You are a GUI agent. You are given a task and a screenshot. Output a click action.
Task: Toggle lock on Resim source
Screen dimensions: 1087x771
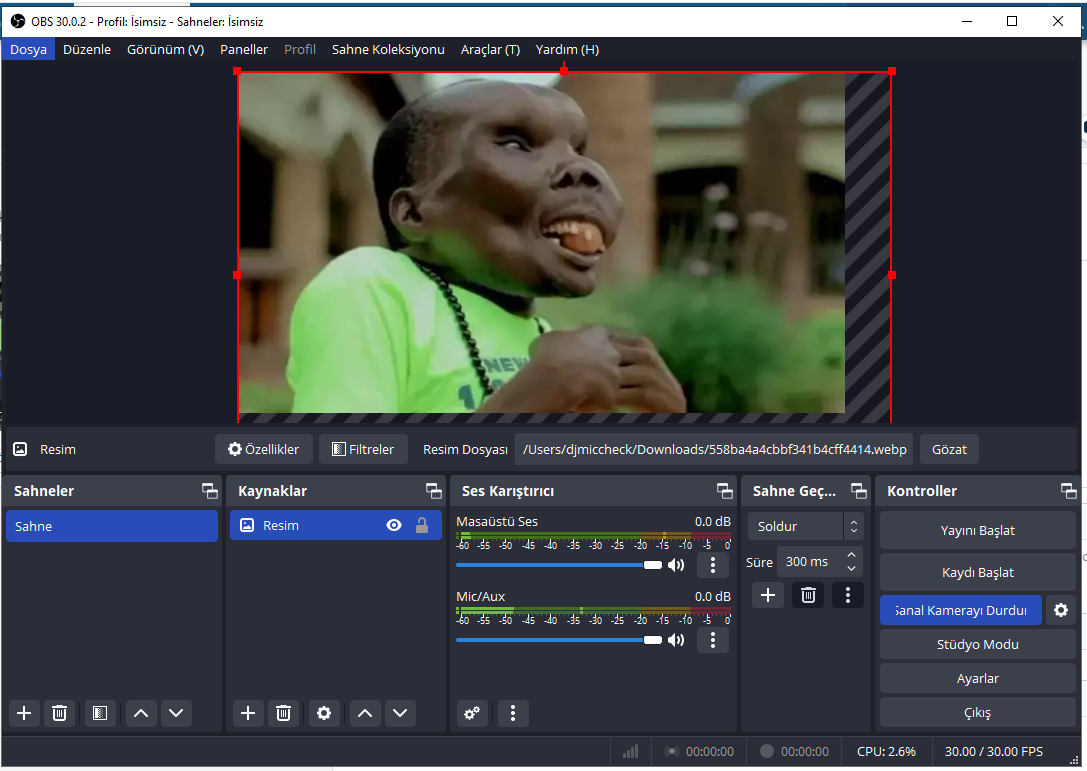[x=422, y=526]
